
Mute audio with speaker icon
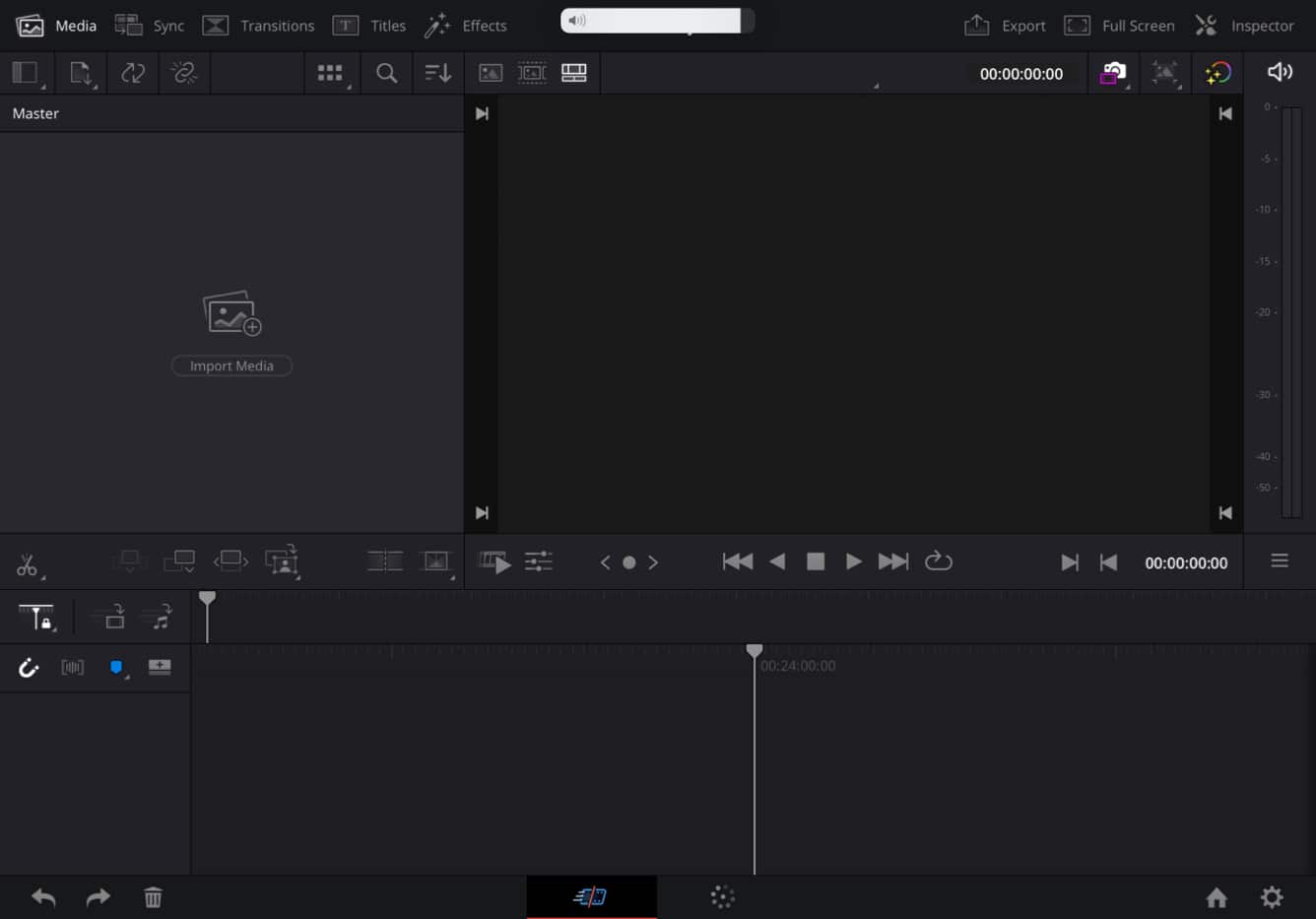1280,72
